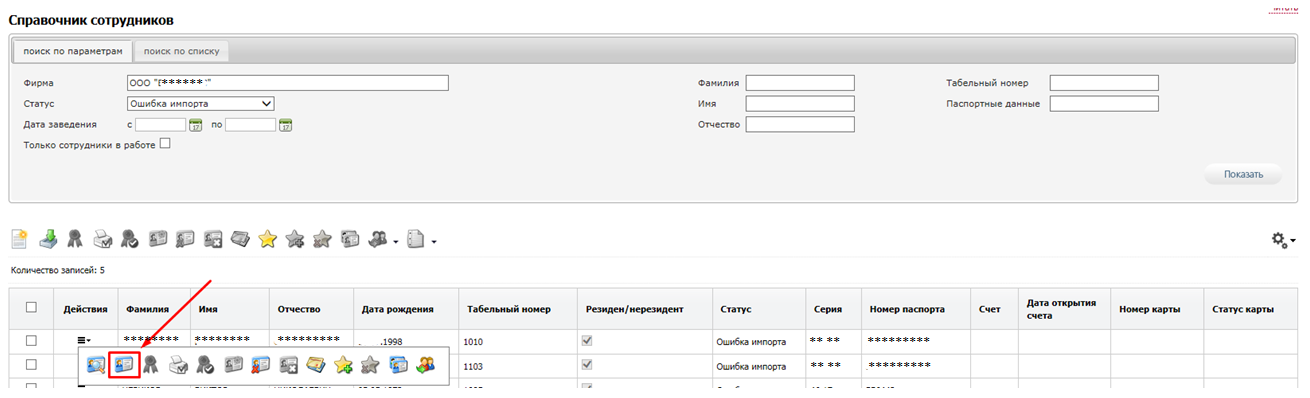The image size is (1310, 398).
Task: Click the document list icon in main toolbar
Action: 415,238
